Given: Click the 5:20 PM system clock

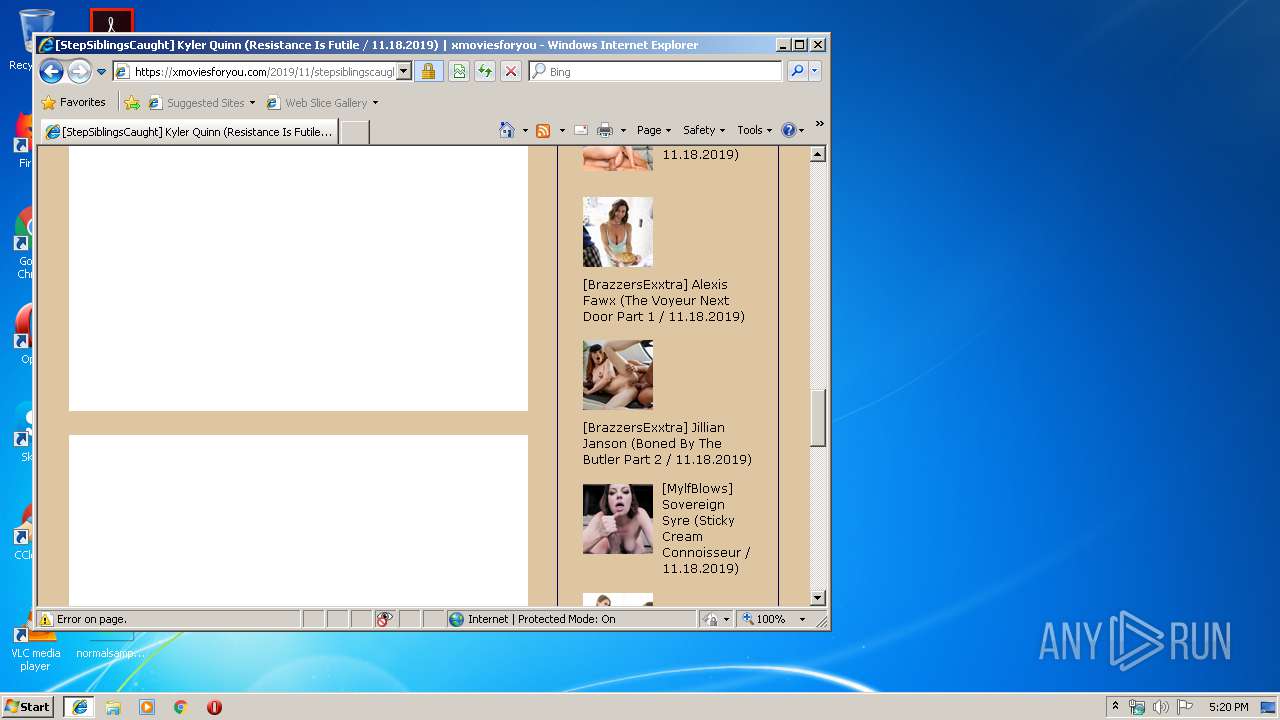Looking at the screenshot, I should point(1228,707).
